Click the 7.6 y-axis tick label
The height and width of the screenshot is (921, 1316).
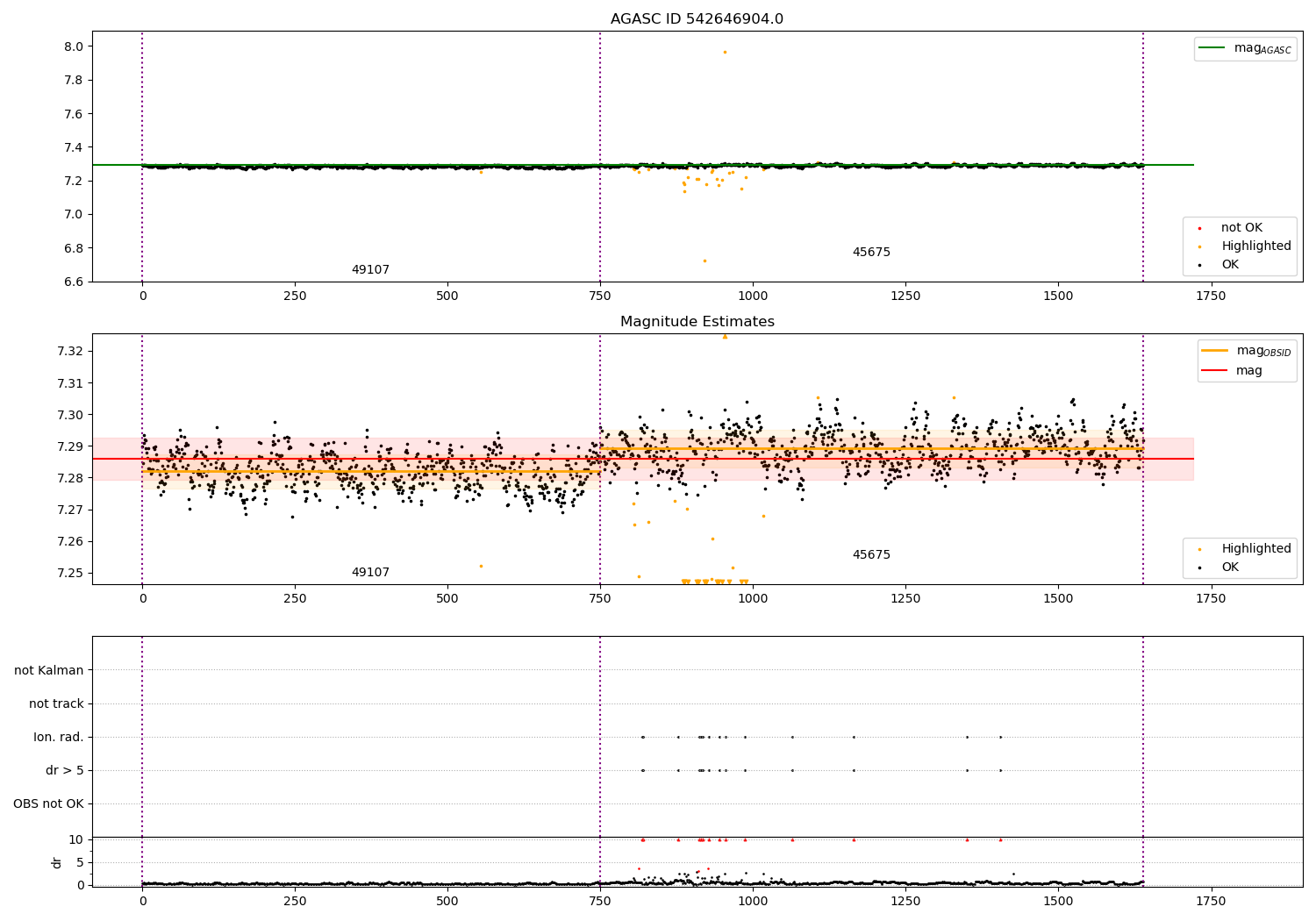pos(74,114)
